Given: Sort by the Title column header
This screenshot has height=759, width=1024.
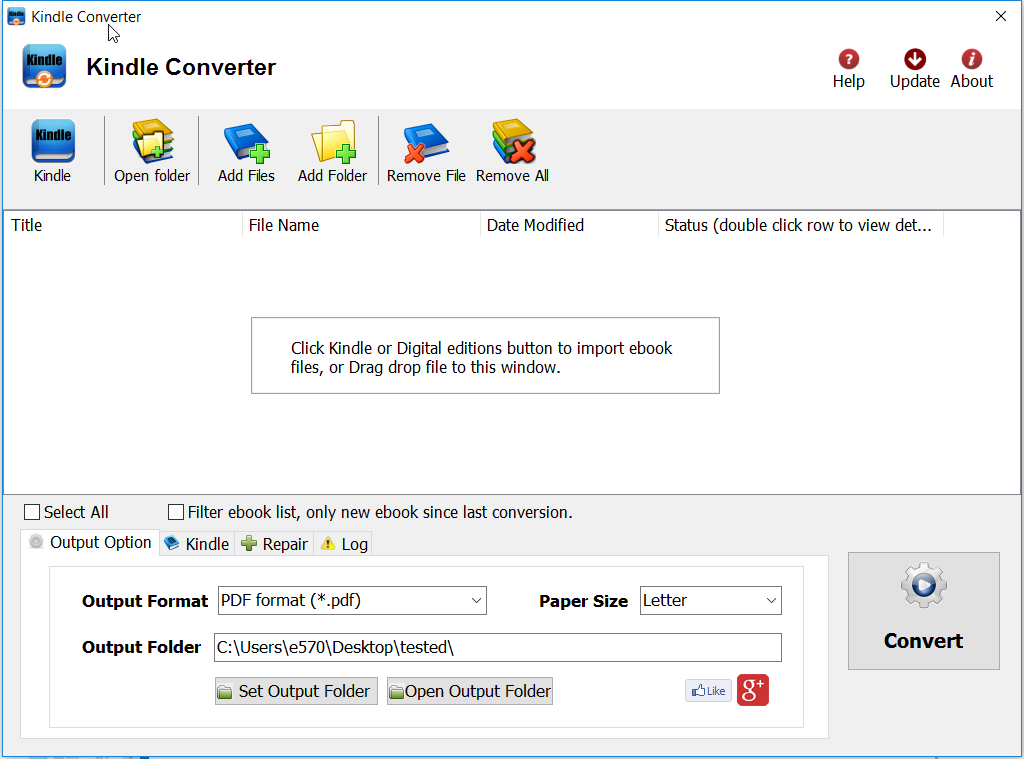Looking at the screenshot, I should coord(123,225).
